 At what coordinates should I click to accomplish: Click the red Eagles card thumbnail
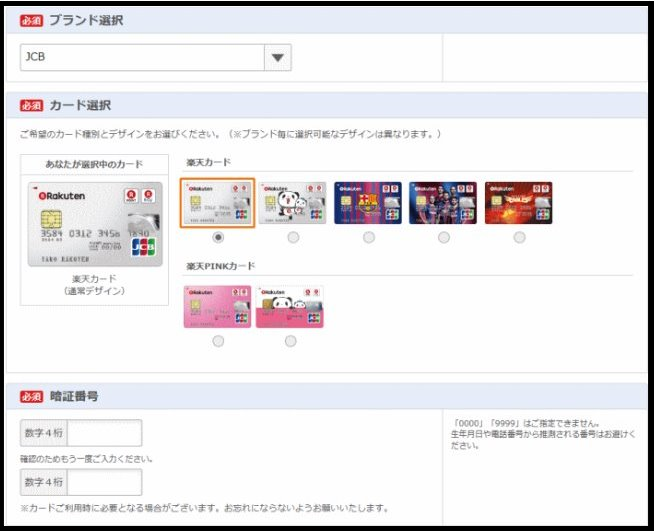(x=518, y=203)
